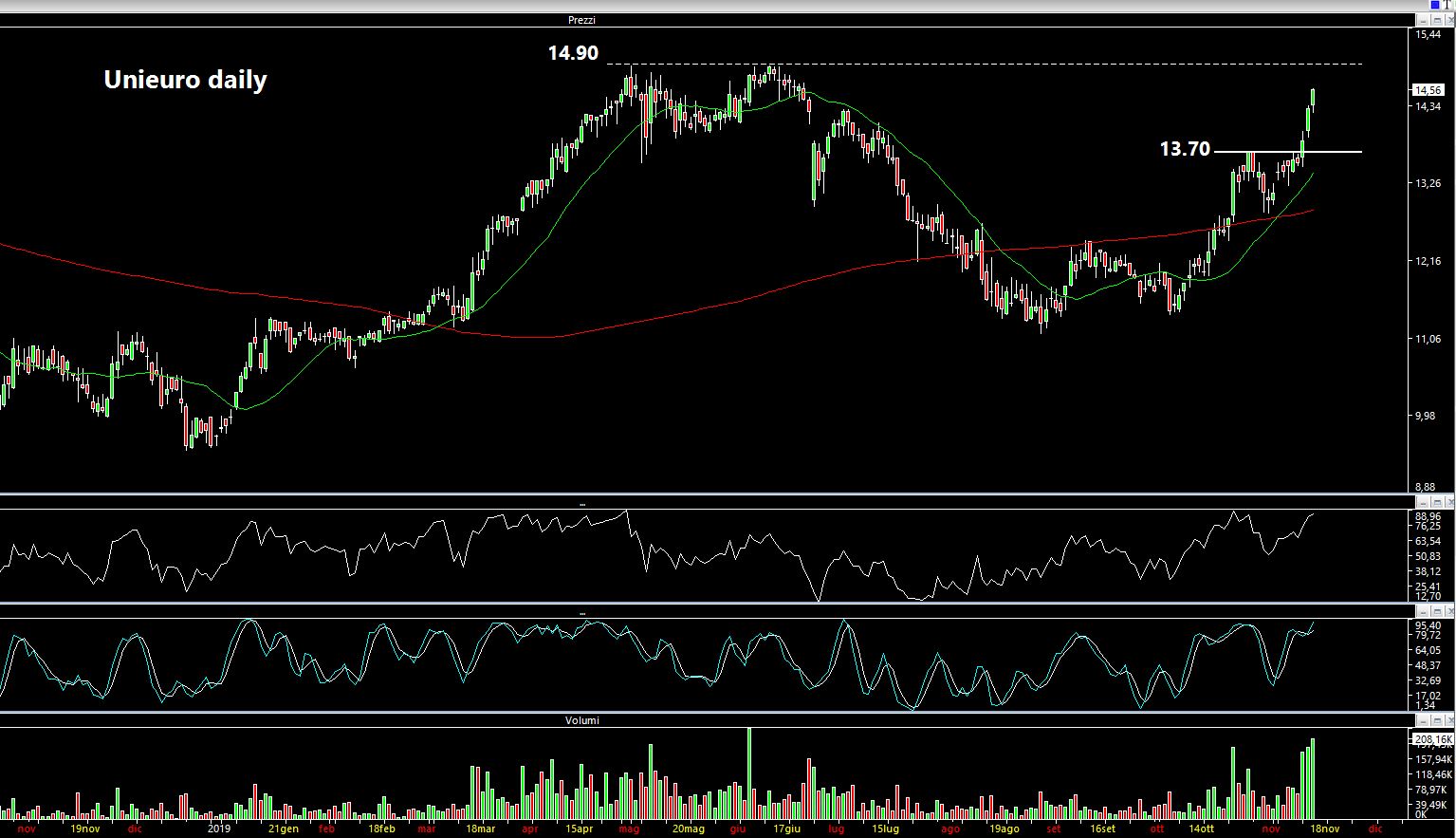1456x838 pixels.
Task: Maximize the Prezzi price pane
Action: [1437, 20]
